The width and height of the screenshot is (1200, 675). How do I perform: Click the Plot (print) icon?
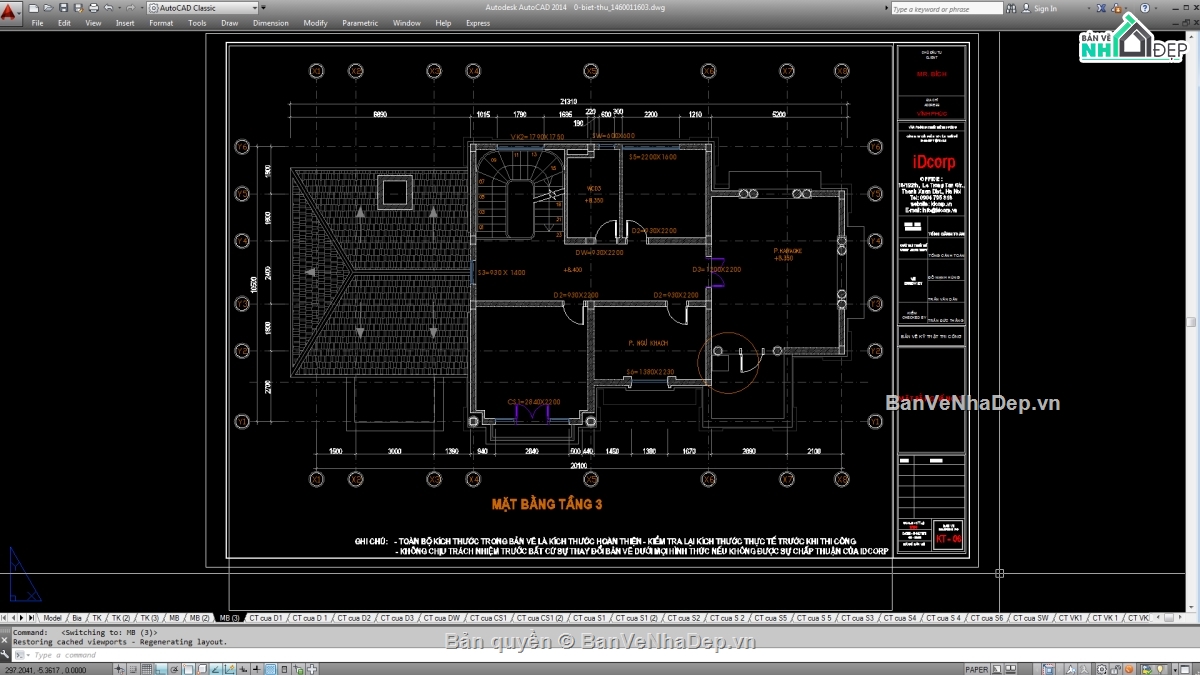point(93,8)
